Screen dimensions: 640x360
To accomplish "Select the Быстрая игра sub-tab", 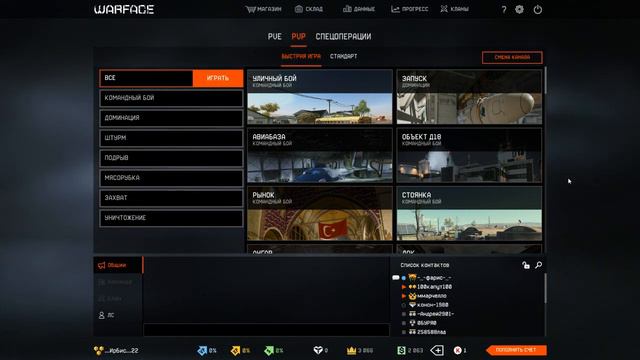I will 301,56.
